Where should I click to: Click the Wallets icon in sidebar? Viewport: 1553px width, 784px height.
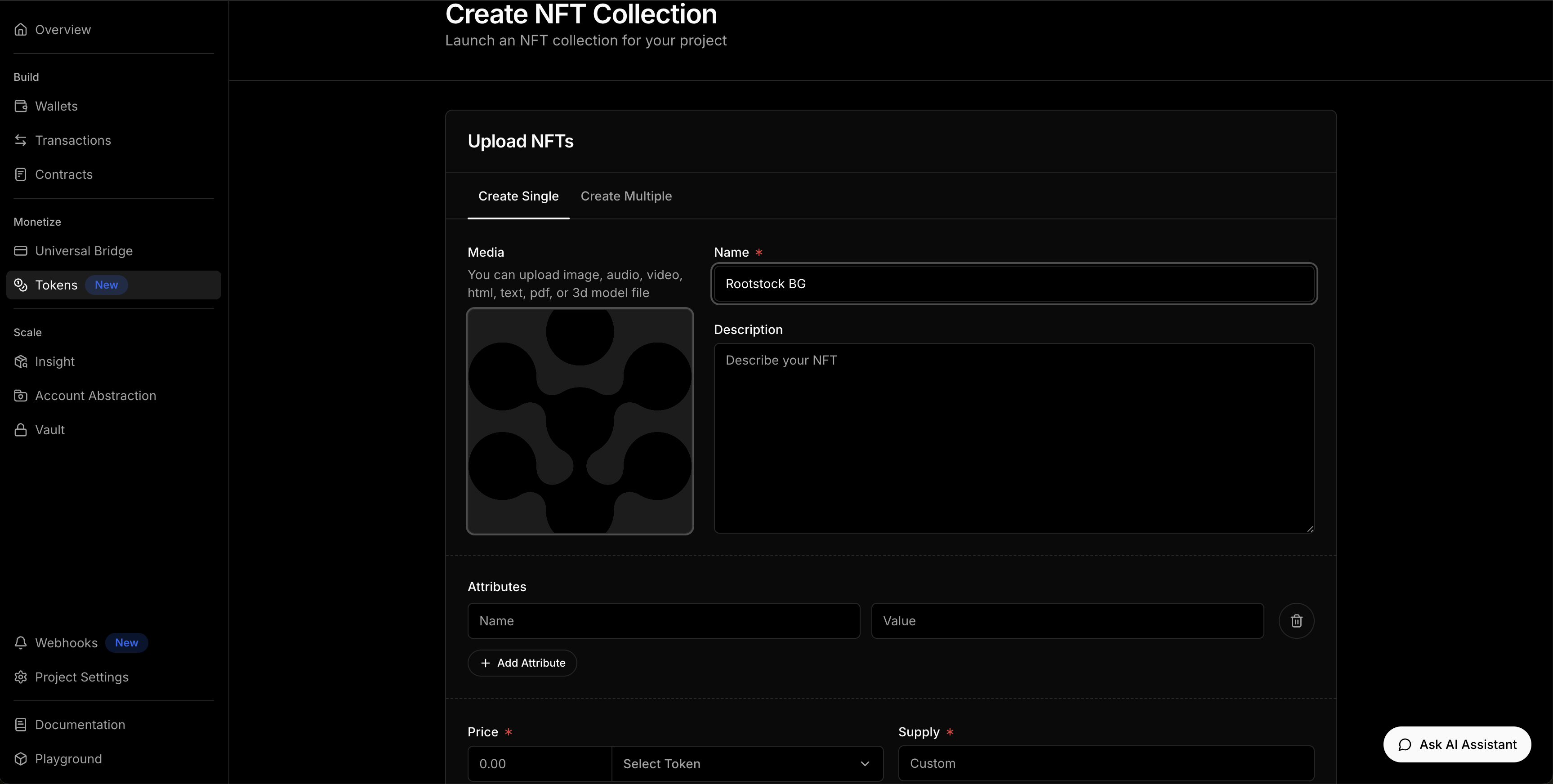pyautogui.click(x=21, y=106)
